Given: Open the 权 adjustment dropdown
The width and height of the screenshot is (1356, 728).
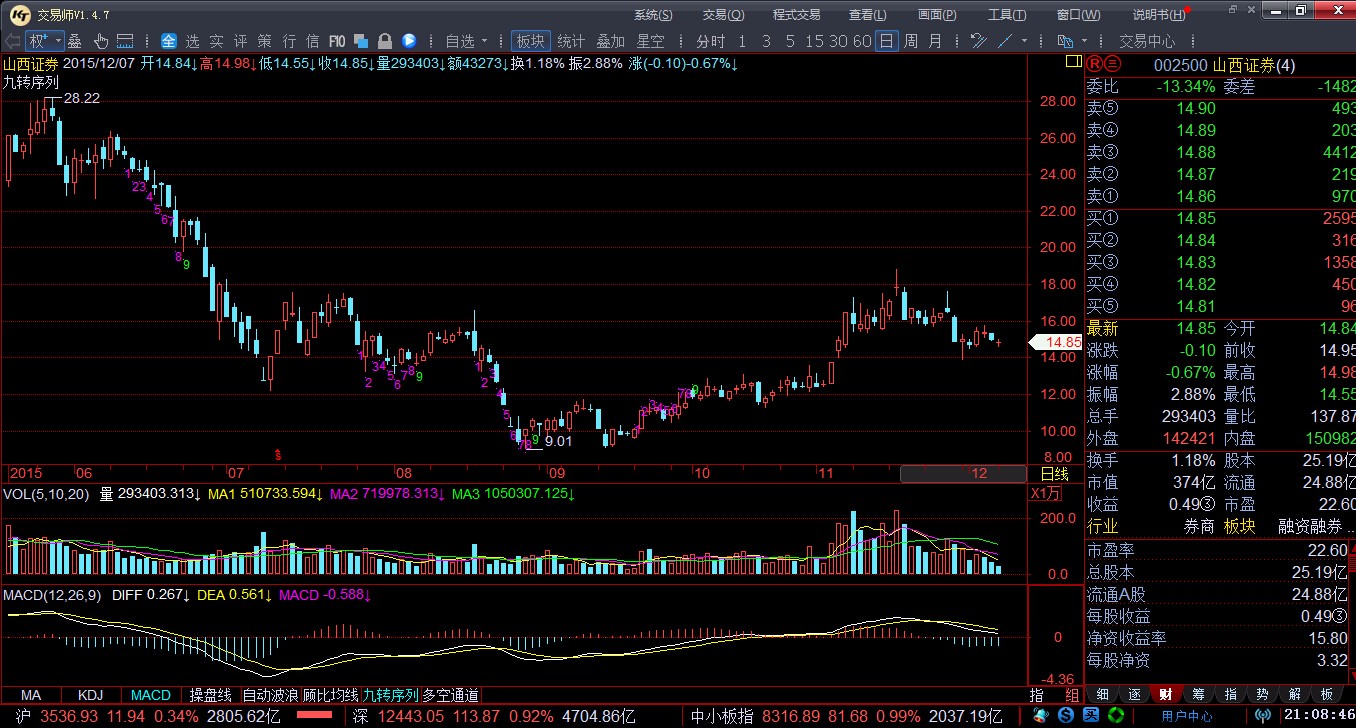Looking at the screenshot, I should (44, 41).
